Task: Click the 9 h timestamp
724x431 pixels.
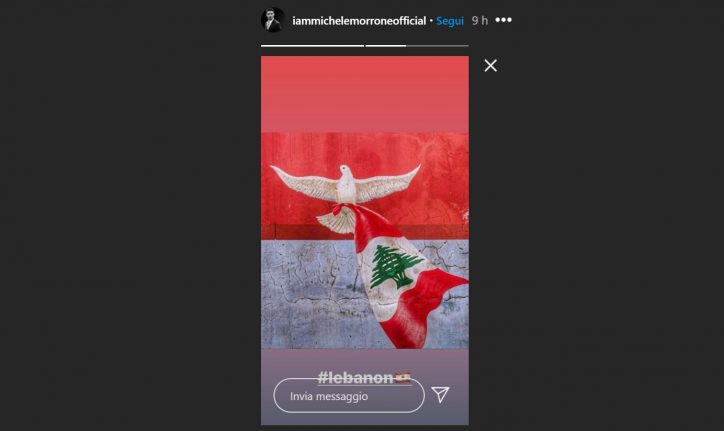Action: click(480, 20)
